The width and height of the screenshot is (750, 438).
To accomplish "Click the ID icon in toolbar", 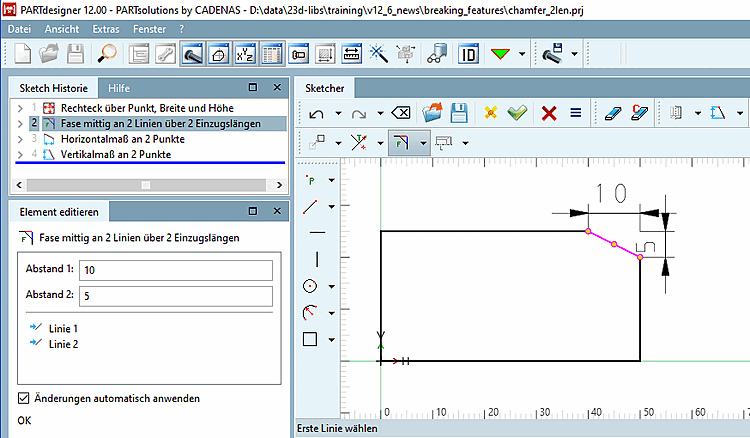I will pos(468,54).
